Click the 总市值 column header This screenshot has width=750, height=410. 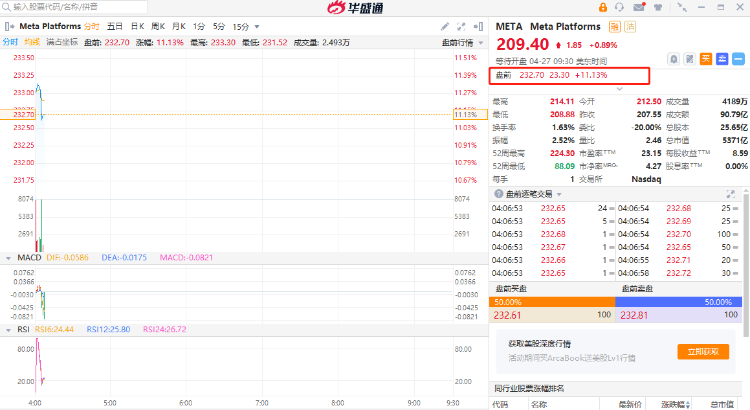[722, 405]
